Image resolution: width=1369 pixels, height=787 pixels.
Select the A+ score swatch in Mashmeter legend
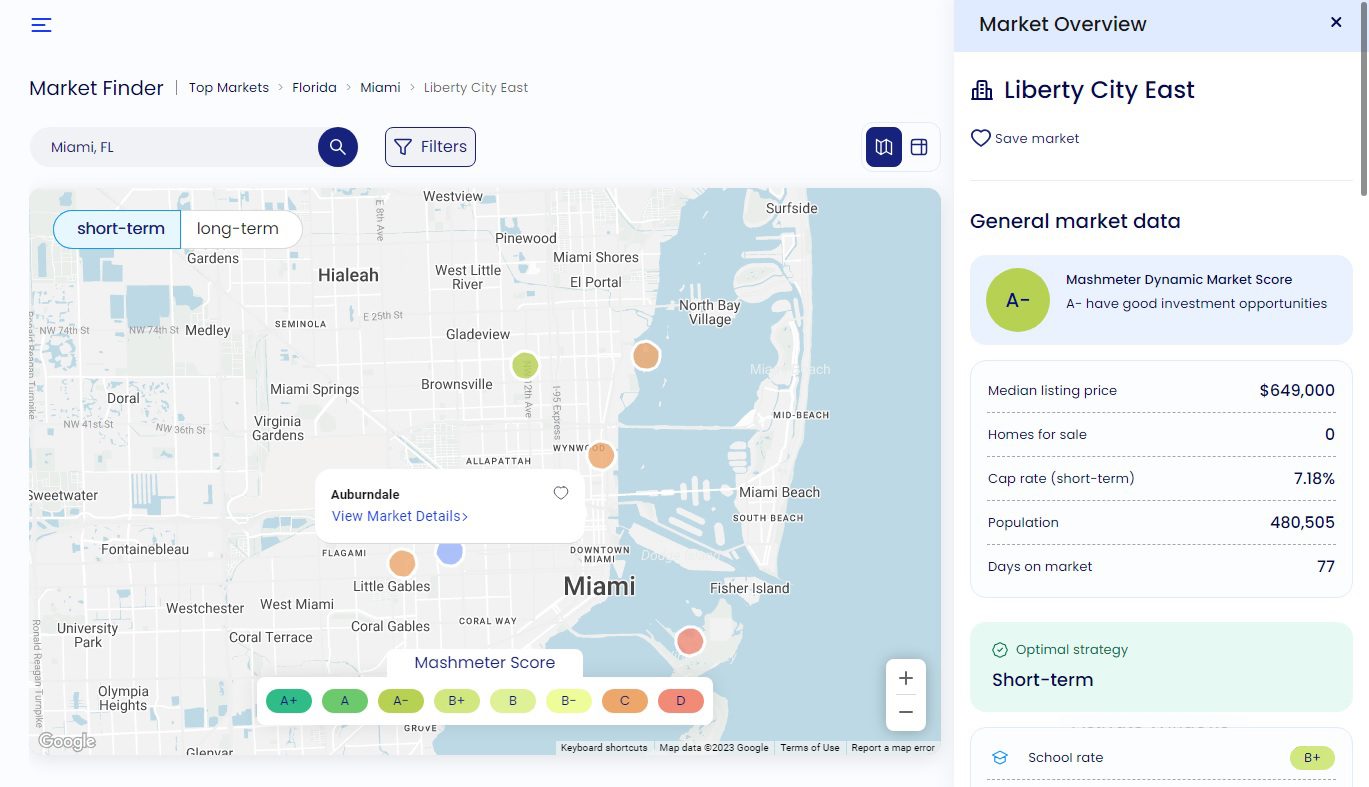pyautogui.click(x=288, y=701)
